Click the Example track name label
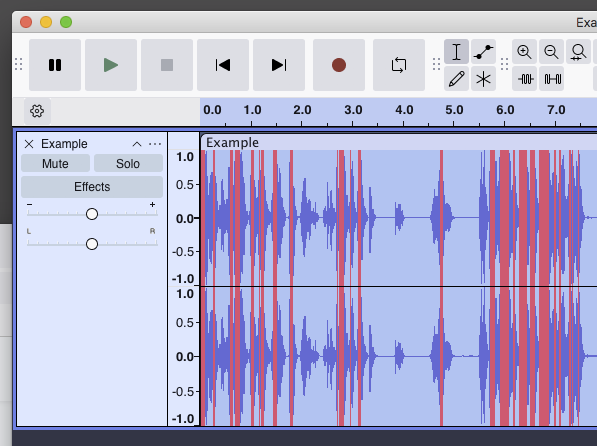This screenshot has height=446, width=597. [64, 144]
